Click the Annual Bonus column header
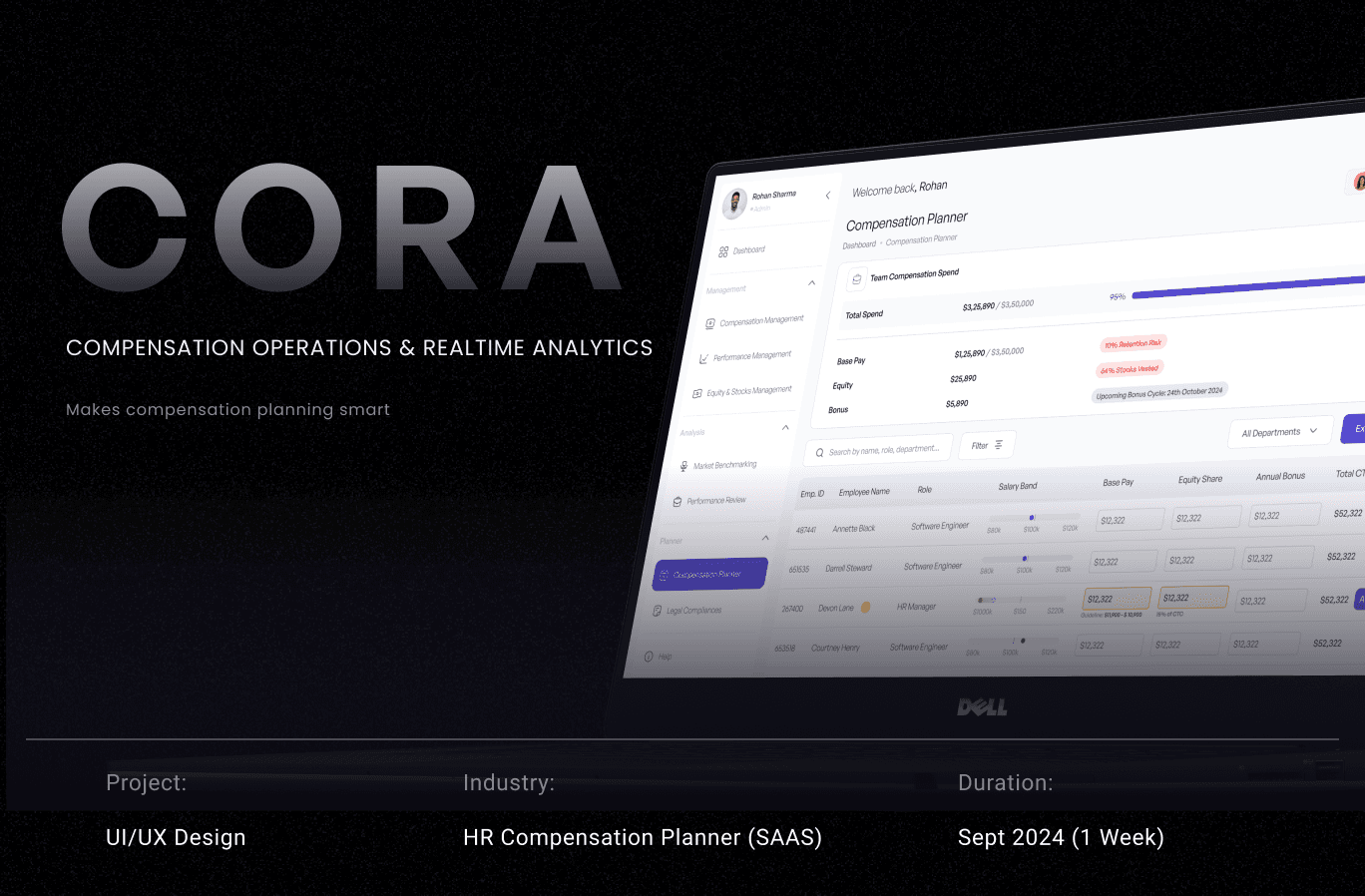This screenshot has height=896, width=1365. point(1280,476)
